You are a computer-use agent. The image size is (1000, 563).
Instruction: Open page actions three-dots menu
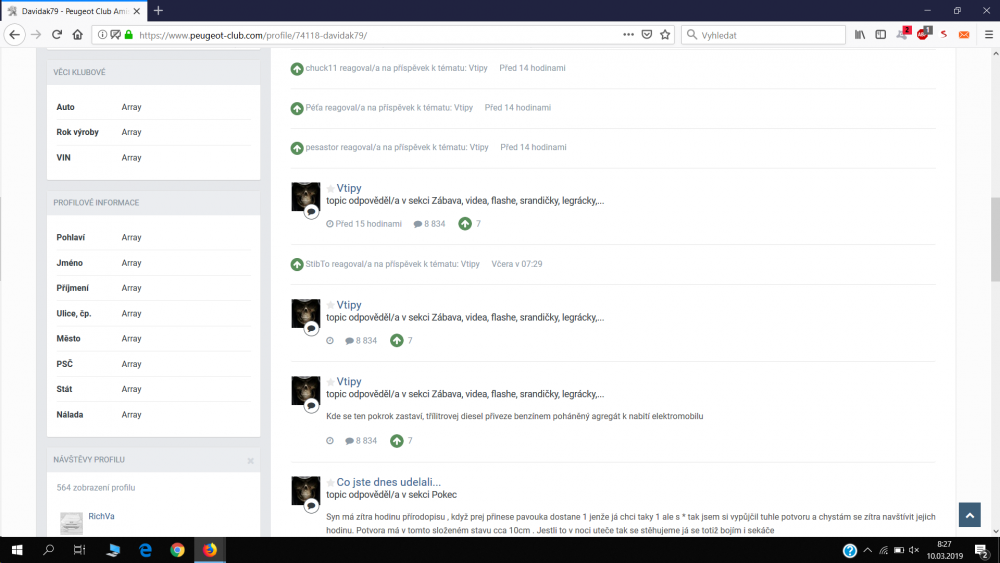[628, 35]
